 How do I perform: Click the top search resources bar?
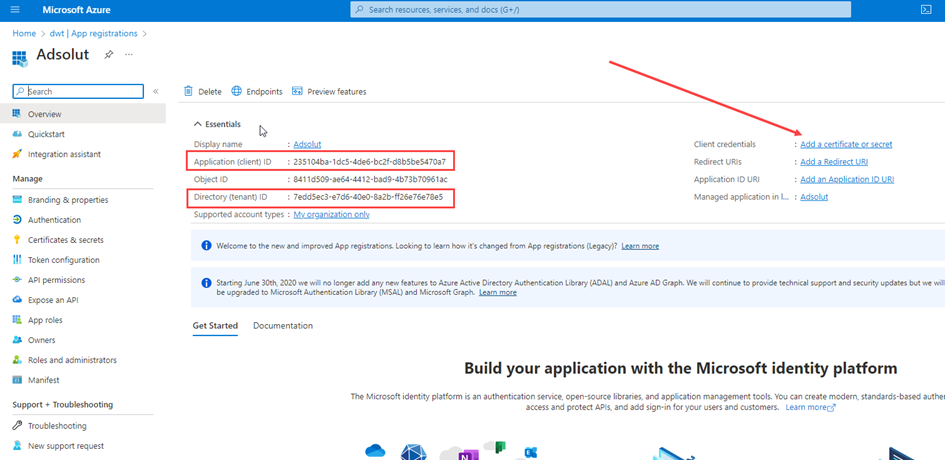coord(600,9)
